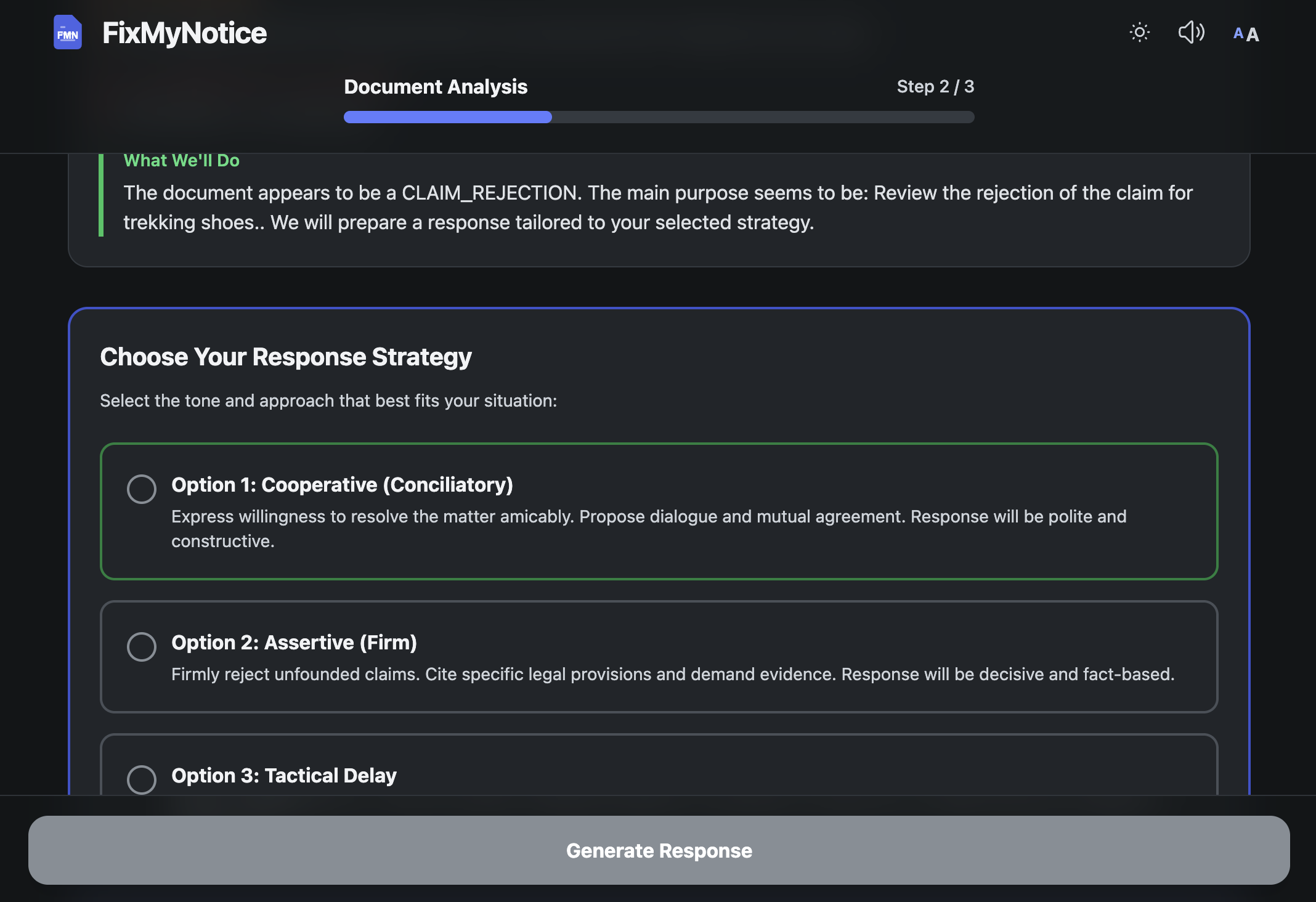The height and width of the screenshot is (902, 1316).
Task: Click the Assertive option description text
Action: (672, 674)
